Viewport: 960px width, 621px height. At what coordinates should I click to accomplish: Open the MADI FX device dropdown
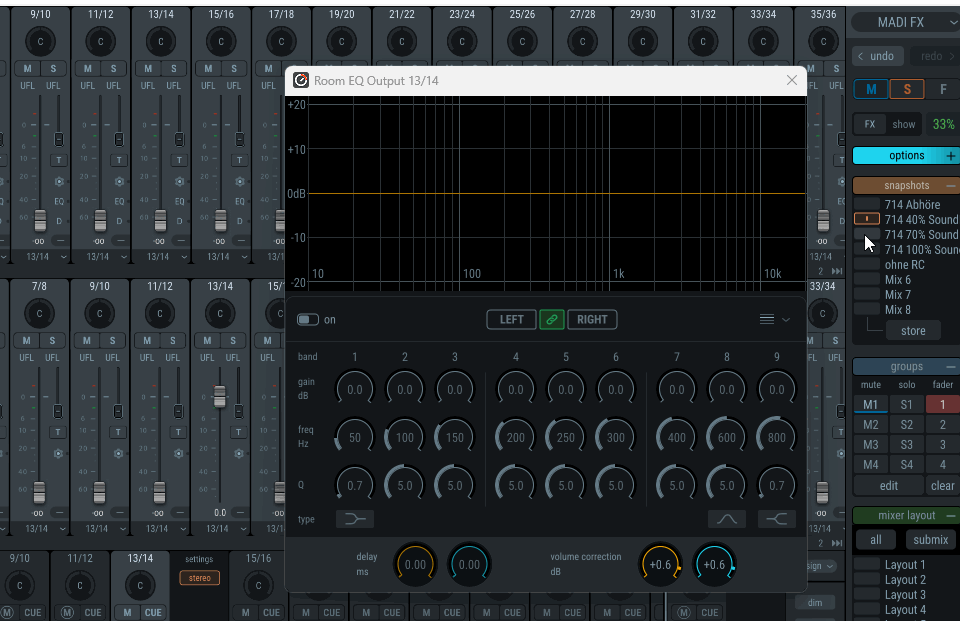point(902,22)
